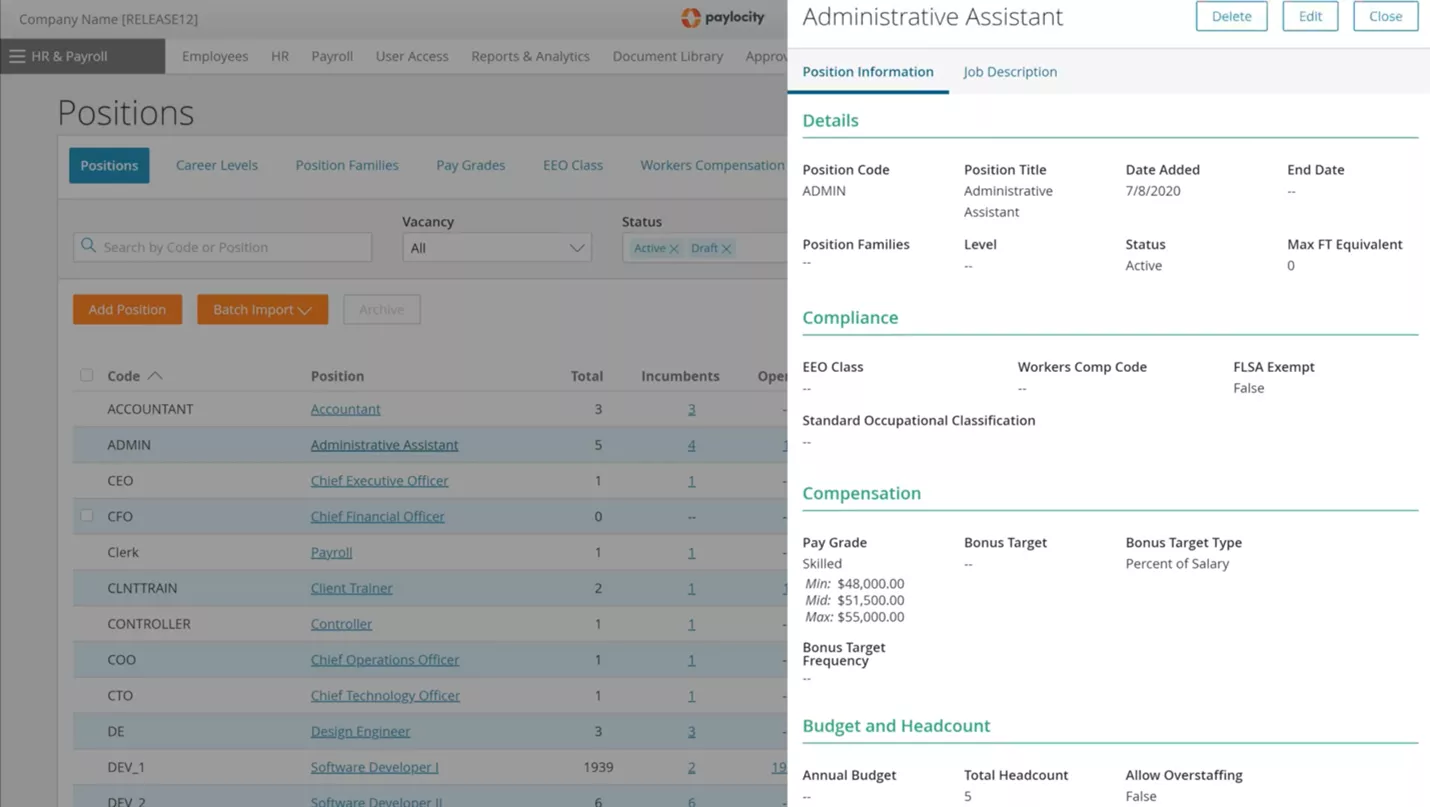Open Reports & Analytics menu
The height and width of the screenshot is (807, 1430).
click(x=530, y=57)
